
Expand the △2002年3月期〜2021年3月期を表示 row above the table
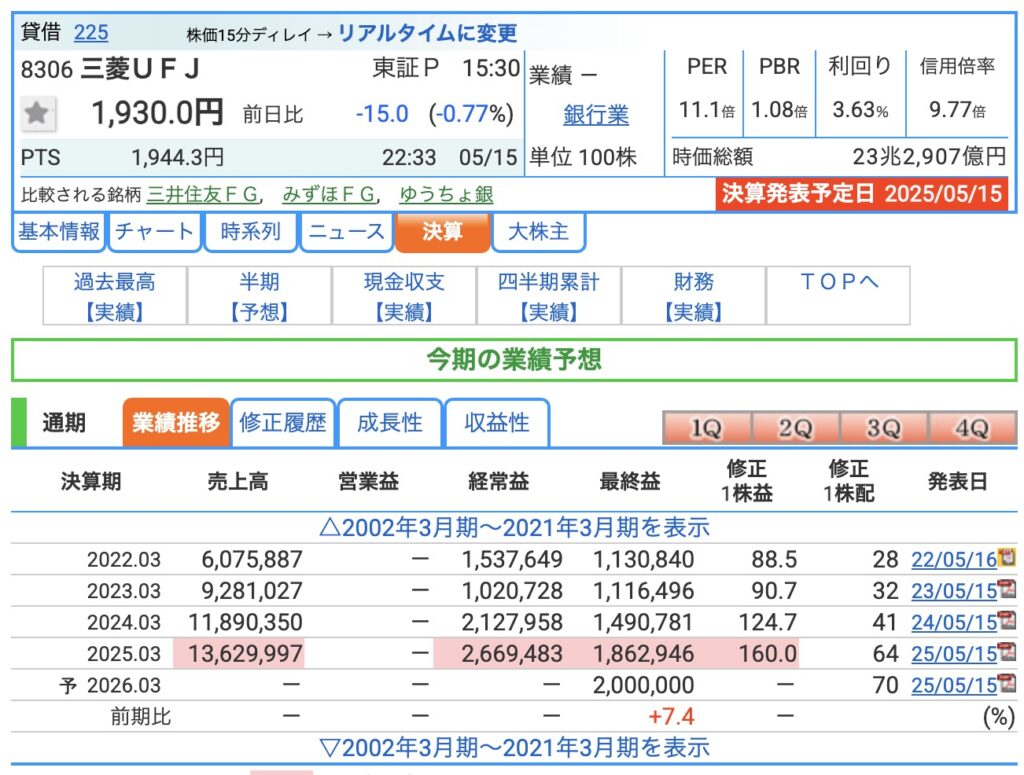click(x=512, y=527)
